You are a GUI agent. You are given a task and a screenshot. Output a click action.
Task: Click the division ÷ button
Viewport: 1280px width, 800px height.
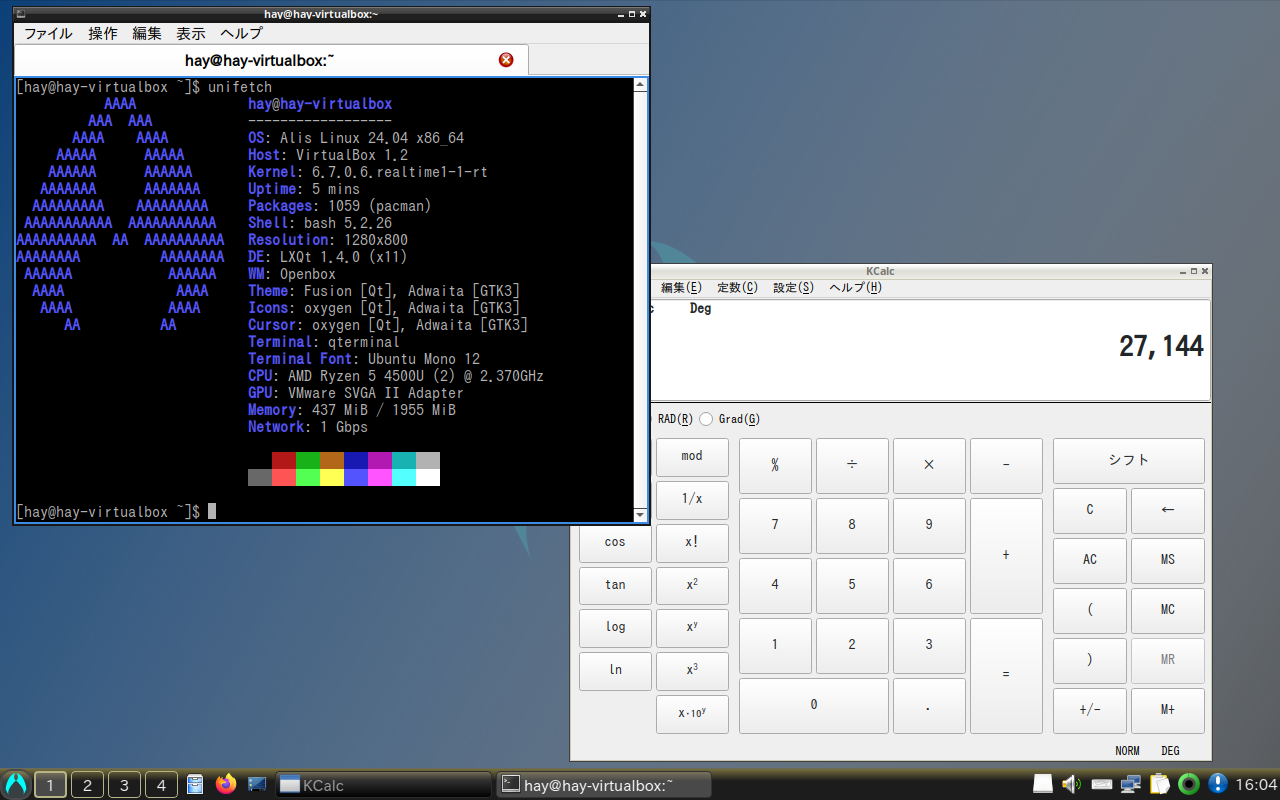852,465
